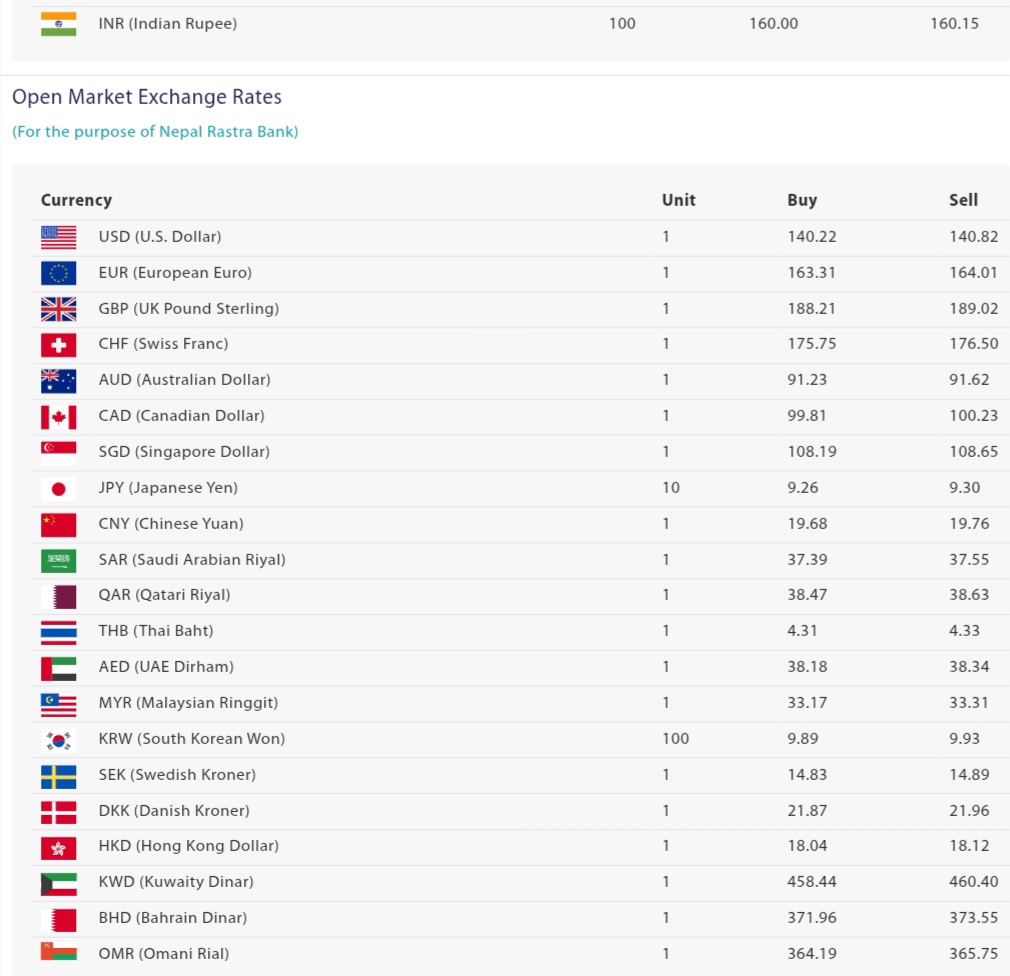Viewport: 1010px width, 976px height.
Task: Click the Currency column header
Action: [x=76, y=200]
